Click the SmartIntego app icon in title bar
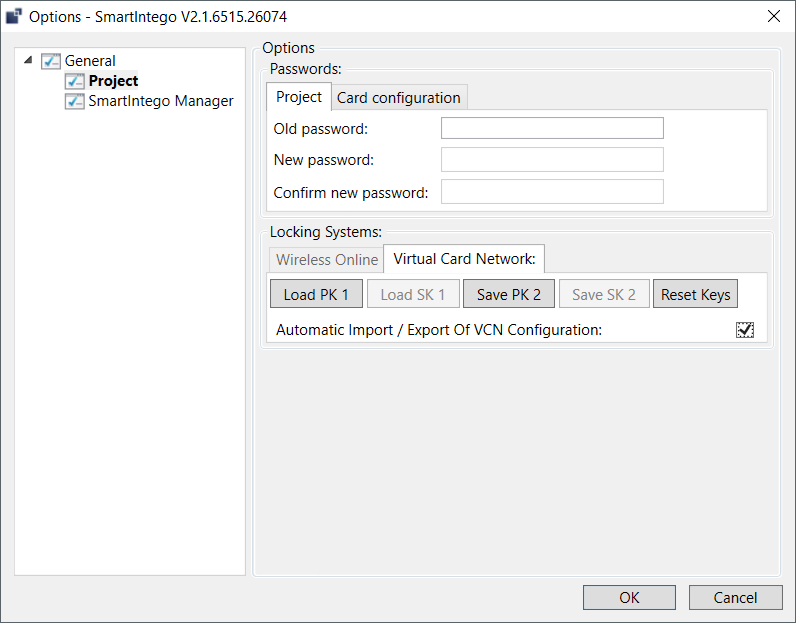 14,17
